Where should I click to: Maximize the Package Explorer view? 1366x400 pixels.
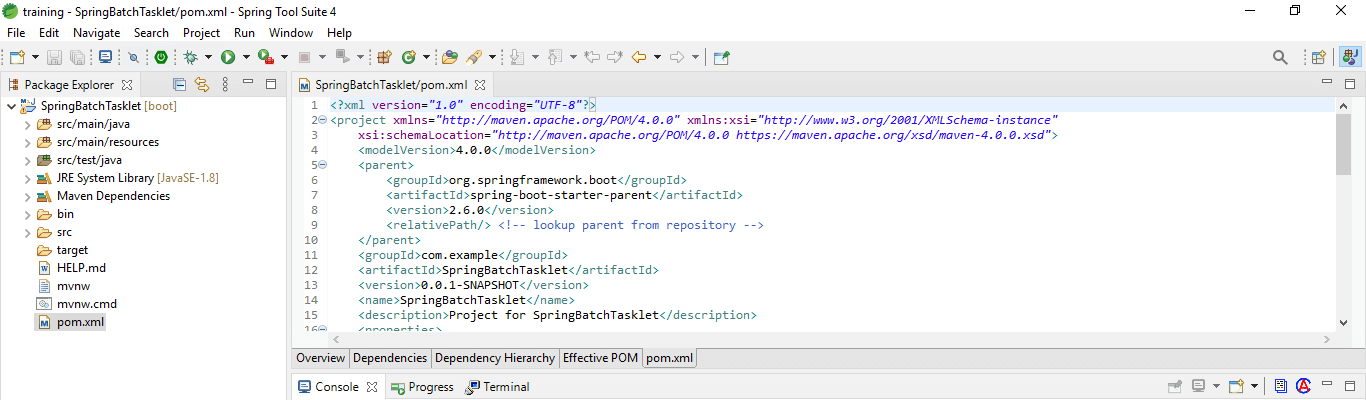(270, 84)
